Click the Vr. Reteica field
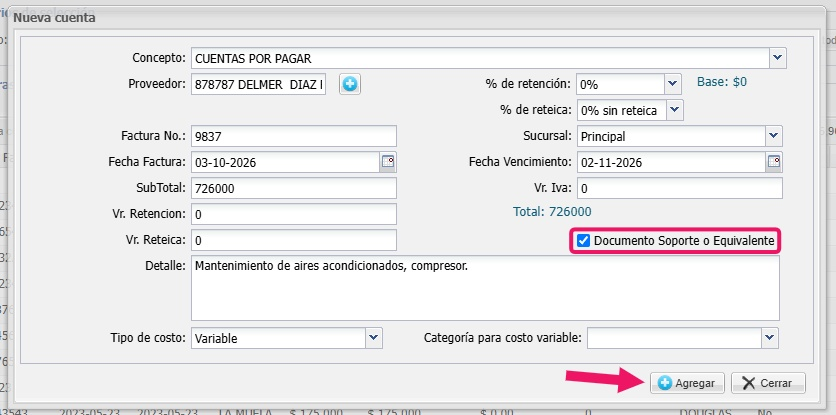 click(x=294, y=240)
